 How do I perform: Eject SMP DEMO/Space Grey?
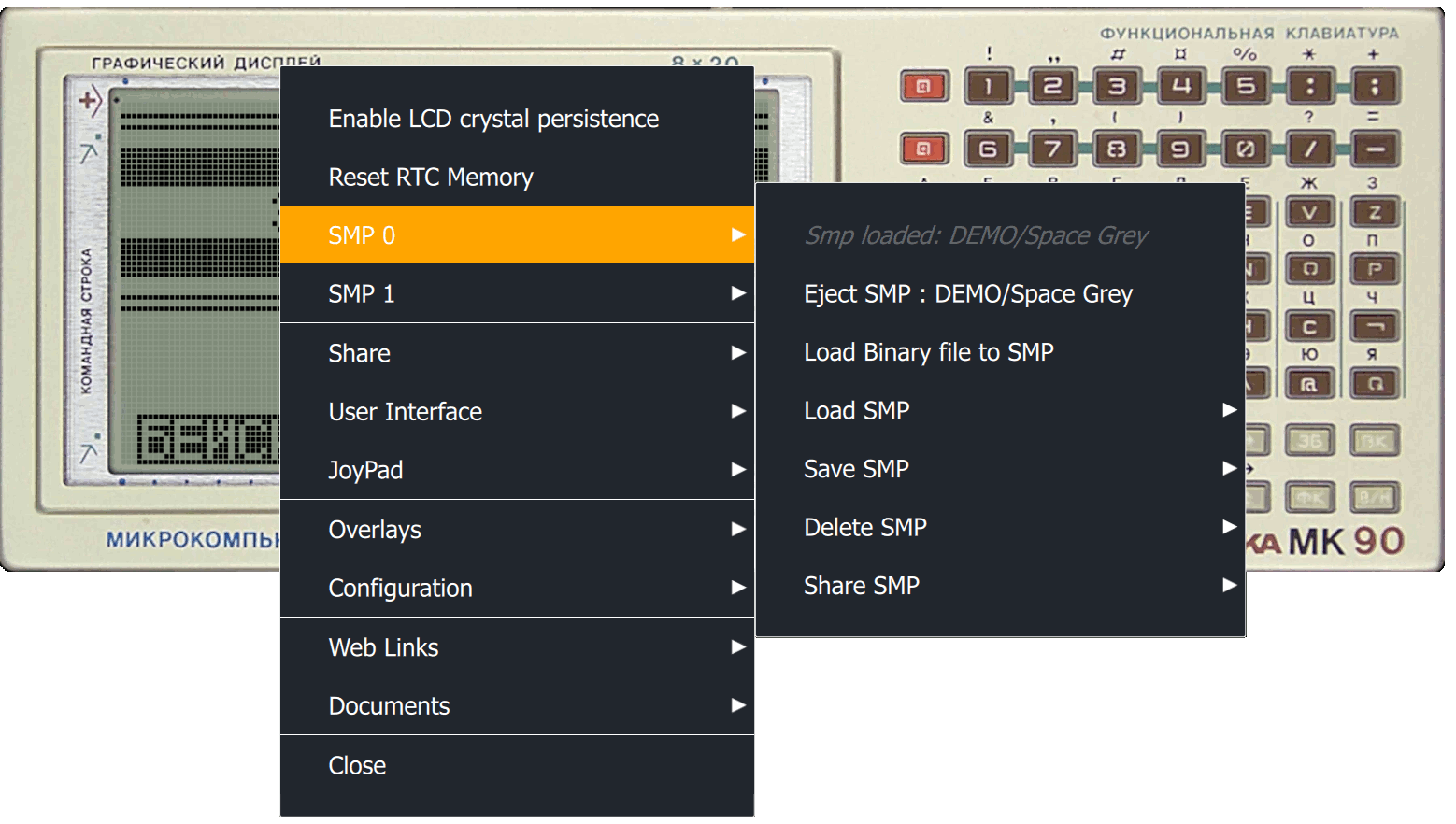967,293
